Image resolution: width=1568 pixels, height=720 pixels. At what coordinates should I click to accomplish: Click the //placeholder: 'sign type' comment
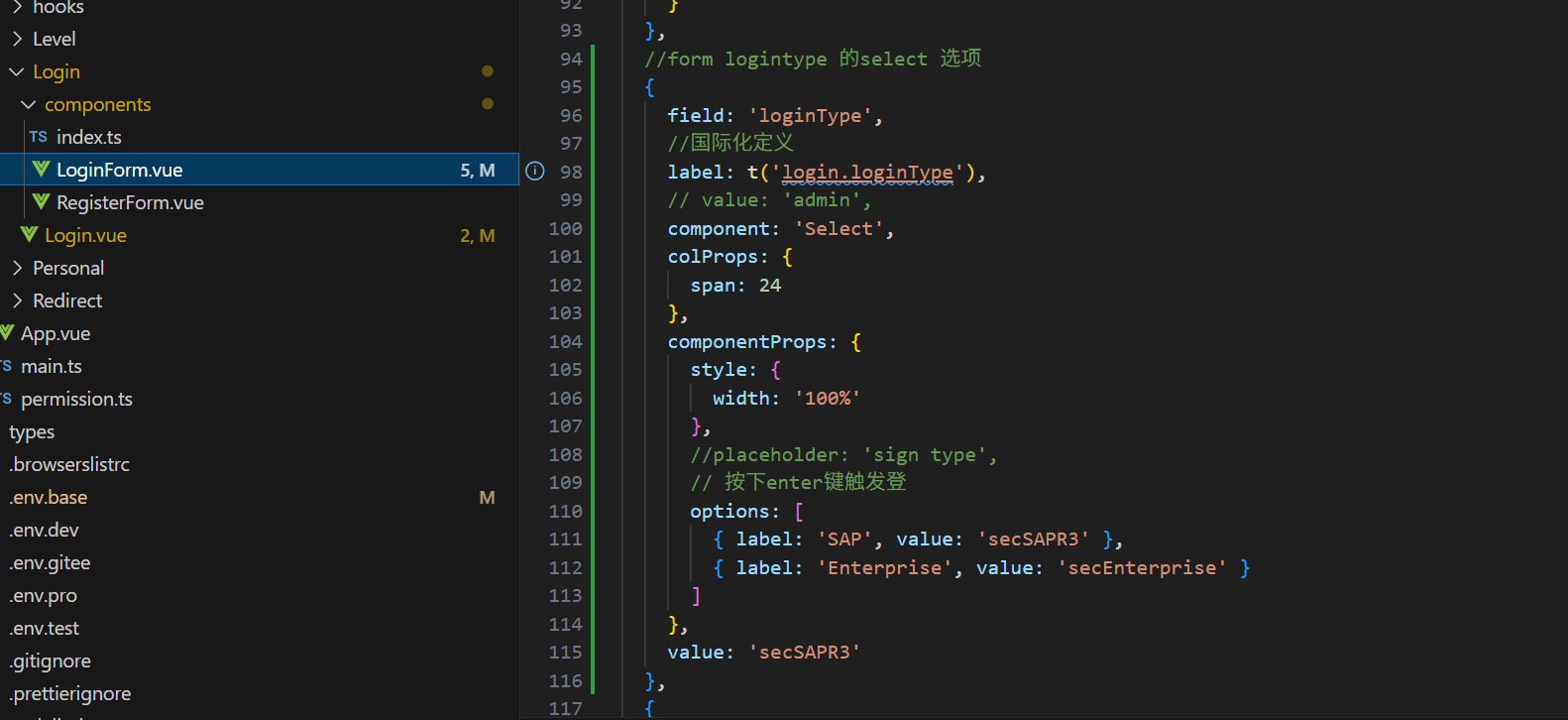pyautogui.click(x=843, y=454)
